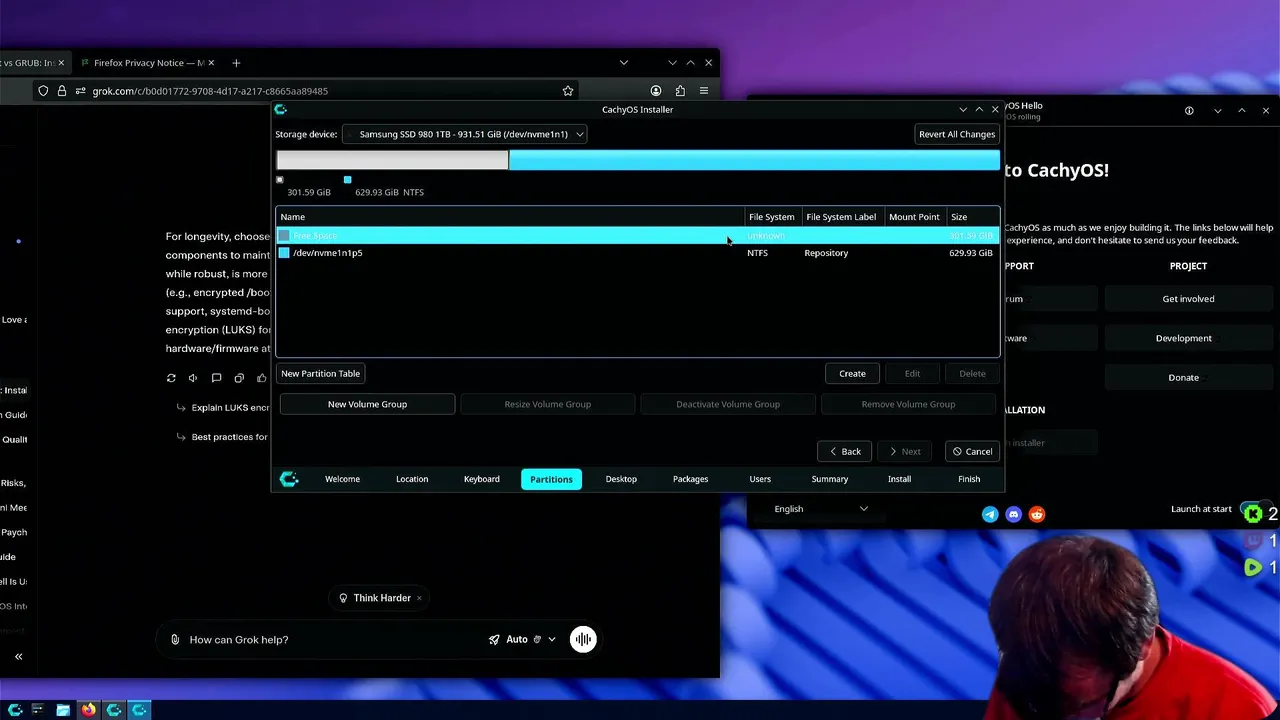Click the paperclip attach icon in Grok
The height and width of the screenshot is (720, 1280).
coord(175,640)
